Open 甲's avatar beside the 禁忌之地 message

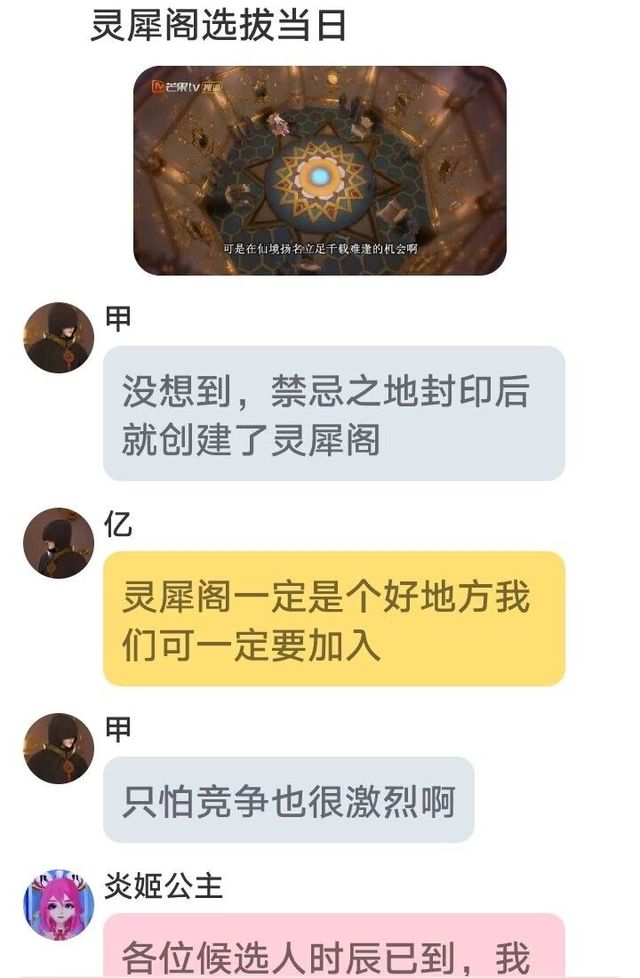click(59, 337)
